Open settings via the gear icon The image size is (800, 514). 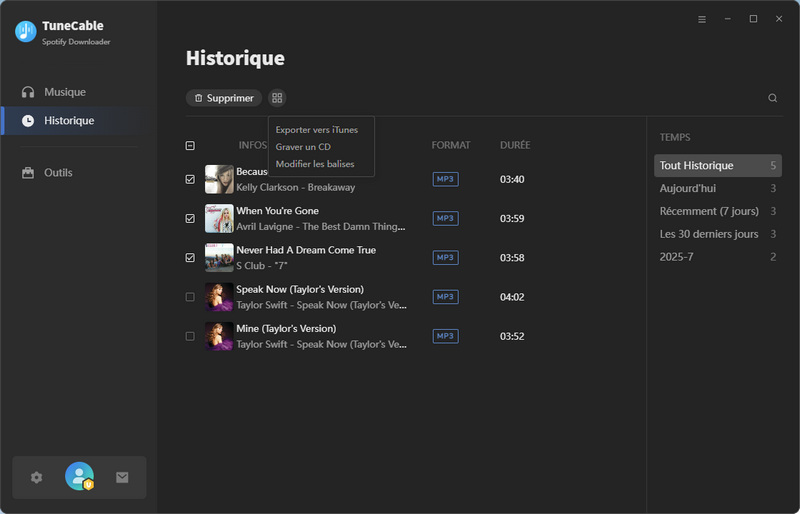tap(37, 477)
